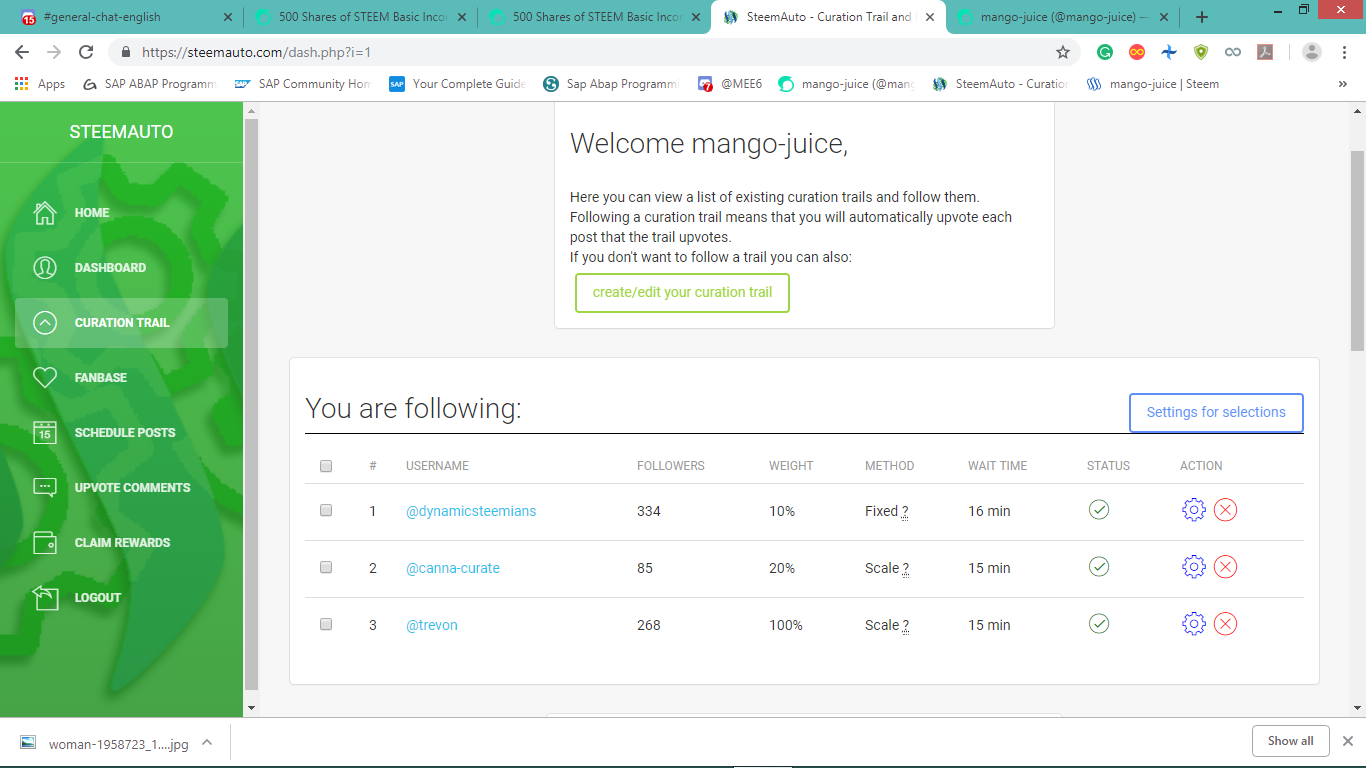Image resolution: width=1366 pixels, height=768 pixels.
Task: Click the Logout door icon
Action: tap(45, 597)
